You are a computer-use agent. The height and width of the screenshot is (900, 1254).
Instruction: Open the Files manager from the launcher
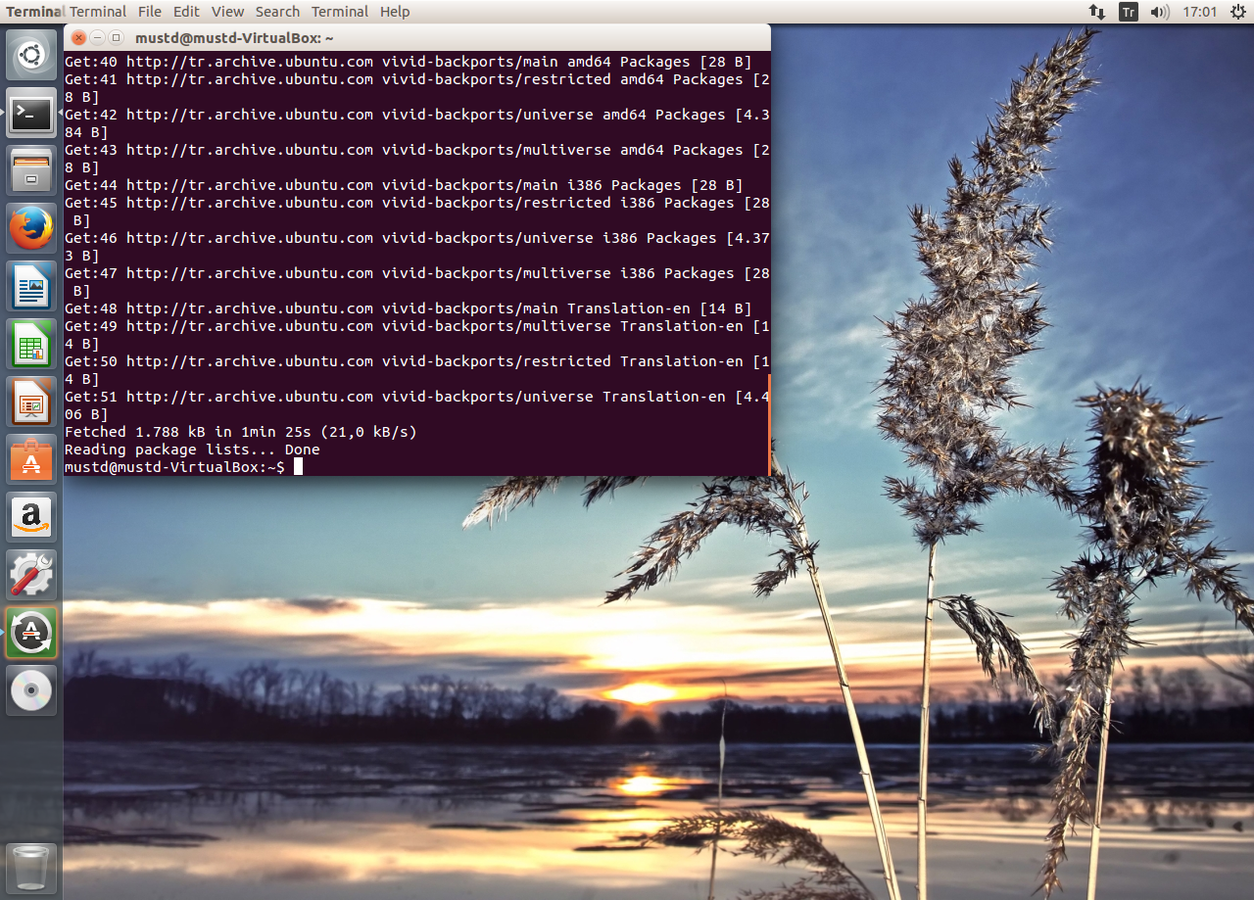31,171
